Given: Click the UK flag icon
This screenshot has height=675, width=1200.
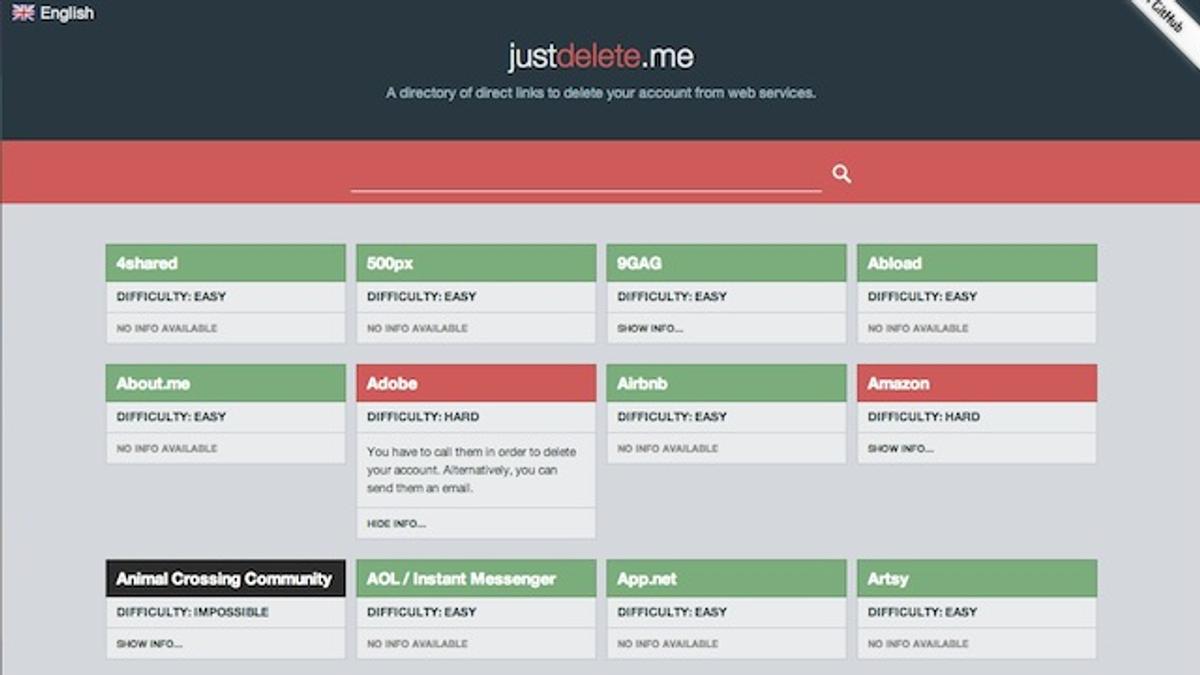Looking at the screenshot, I should (23, 13).
